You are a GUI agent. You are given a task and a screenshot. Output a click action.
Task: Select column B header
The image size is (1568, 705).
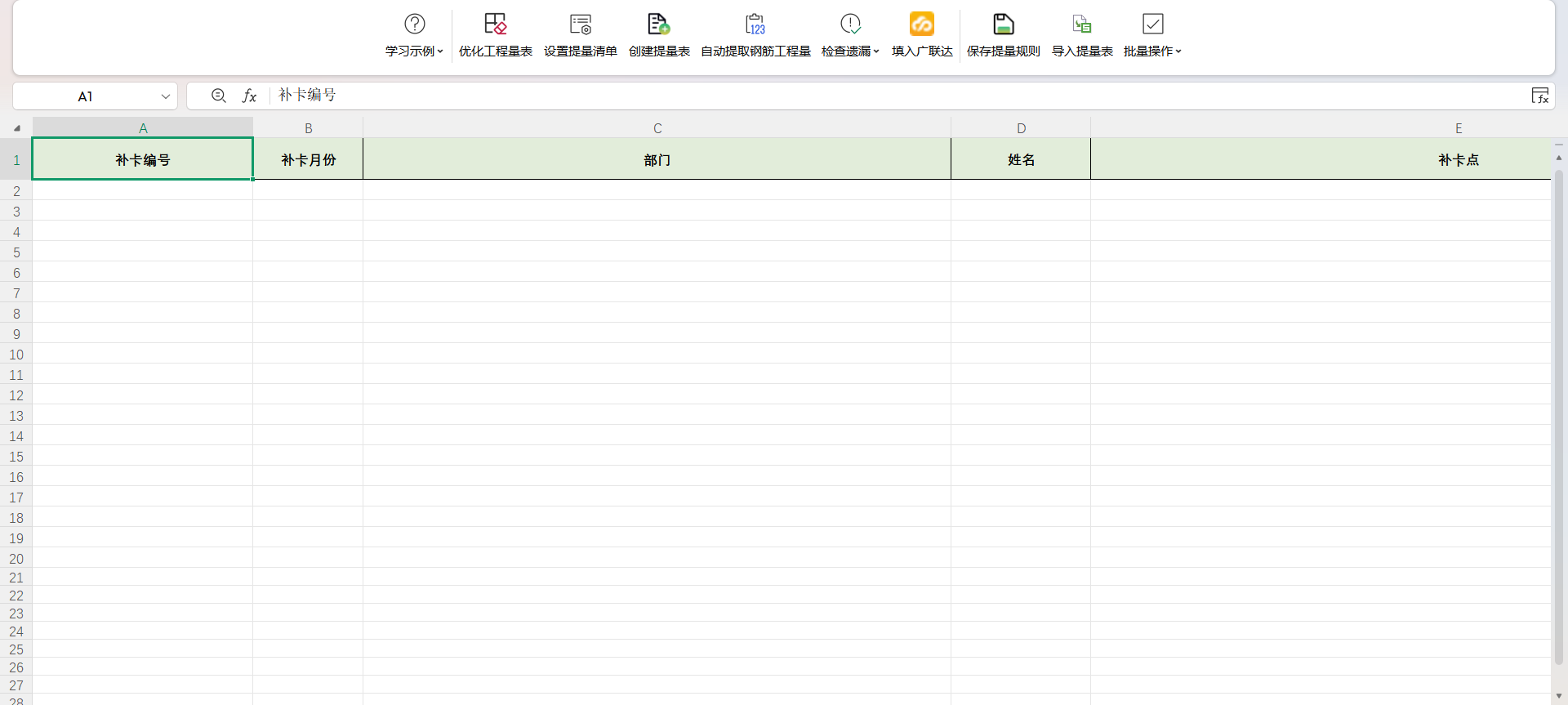point(309,128)
